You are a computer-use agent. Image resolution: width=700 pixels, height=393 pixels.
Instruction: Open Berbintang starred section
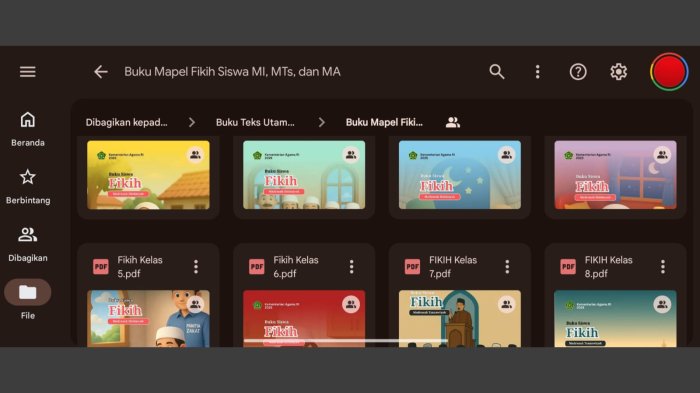pyautogui.click(x=28, y=187)
